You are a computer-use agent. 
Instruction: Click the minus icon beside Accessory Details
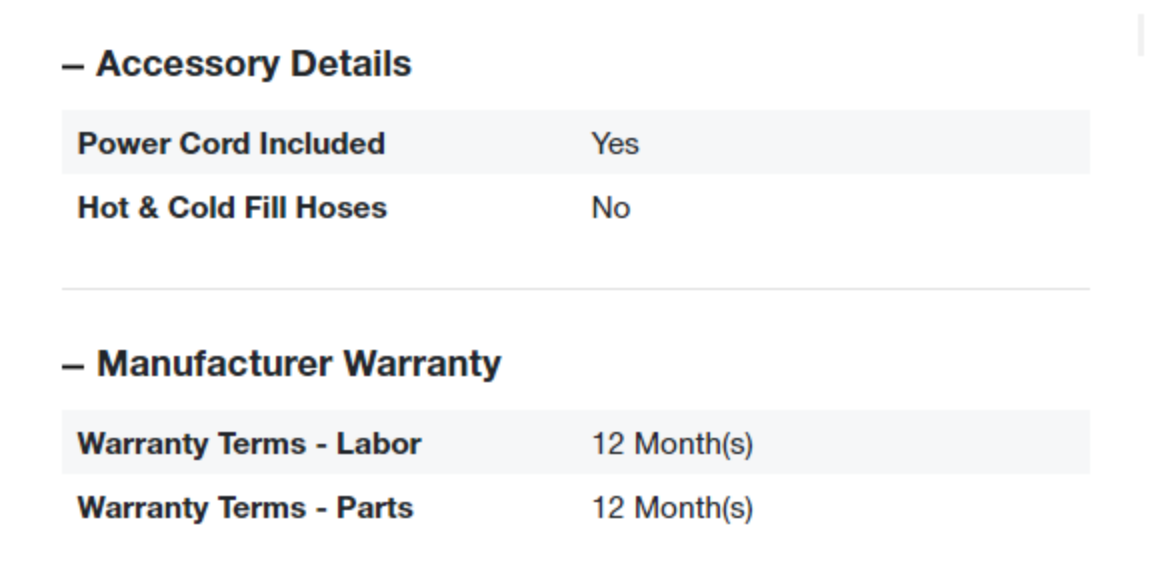click(x=72, y=66)
